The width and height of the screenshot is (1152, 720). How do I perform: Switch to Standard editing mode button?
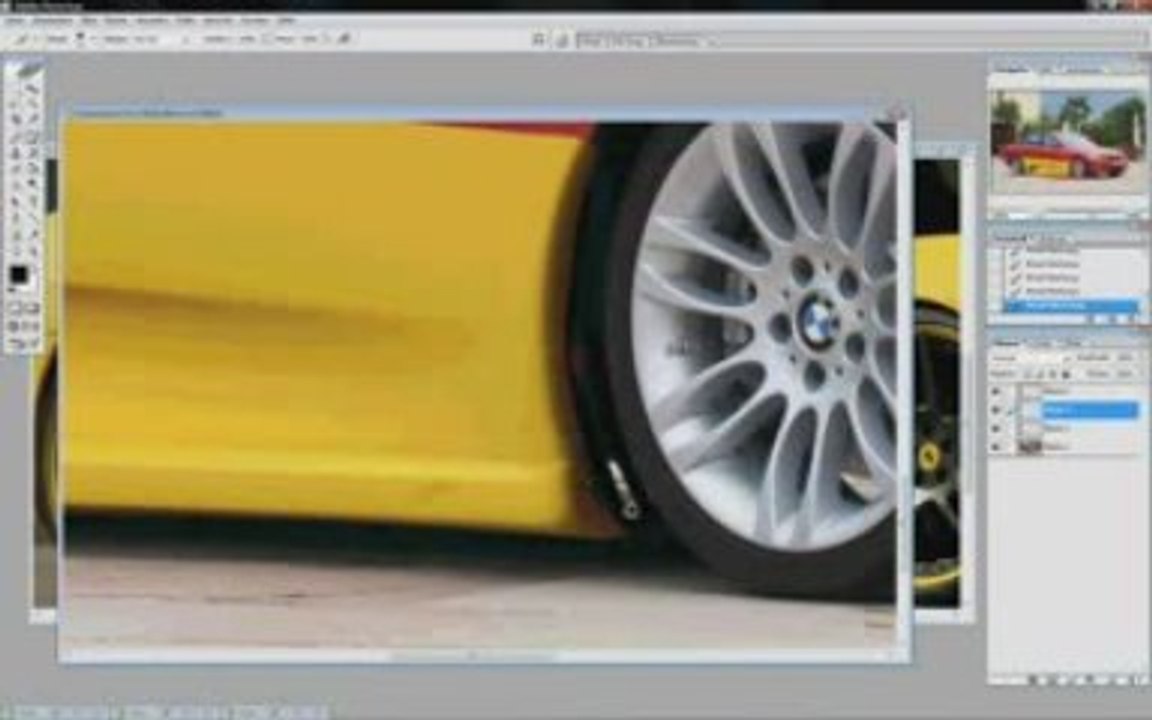[x=16, y=307]
